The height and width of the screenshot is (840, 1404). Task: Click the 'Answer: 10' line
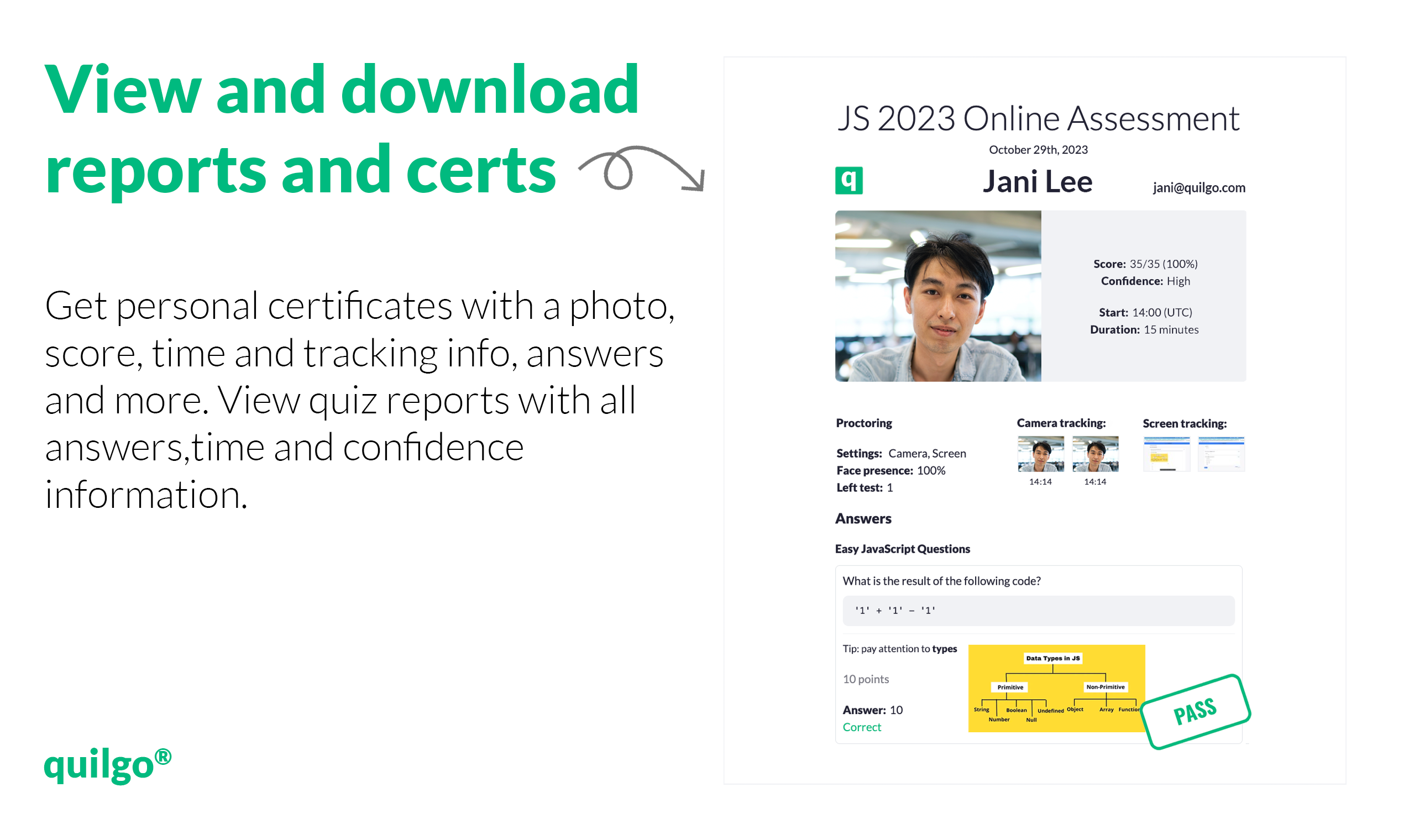click(x=872, y=710)
